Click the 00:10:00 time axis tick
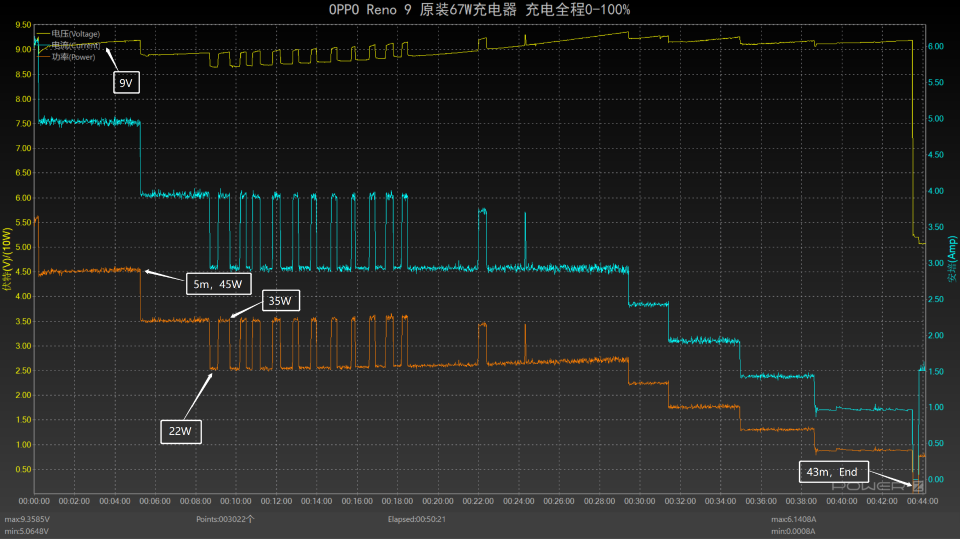The width and height of the screenshot is (960, 539). 236,501
